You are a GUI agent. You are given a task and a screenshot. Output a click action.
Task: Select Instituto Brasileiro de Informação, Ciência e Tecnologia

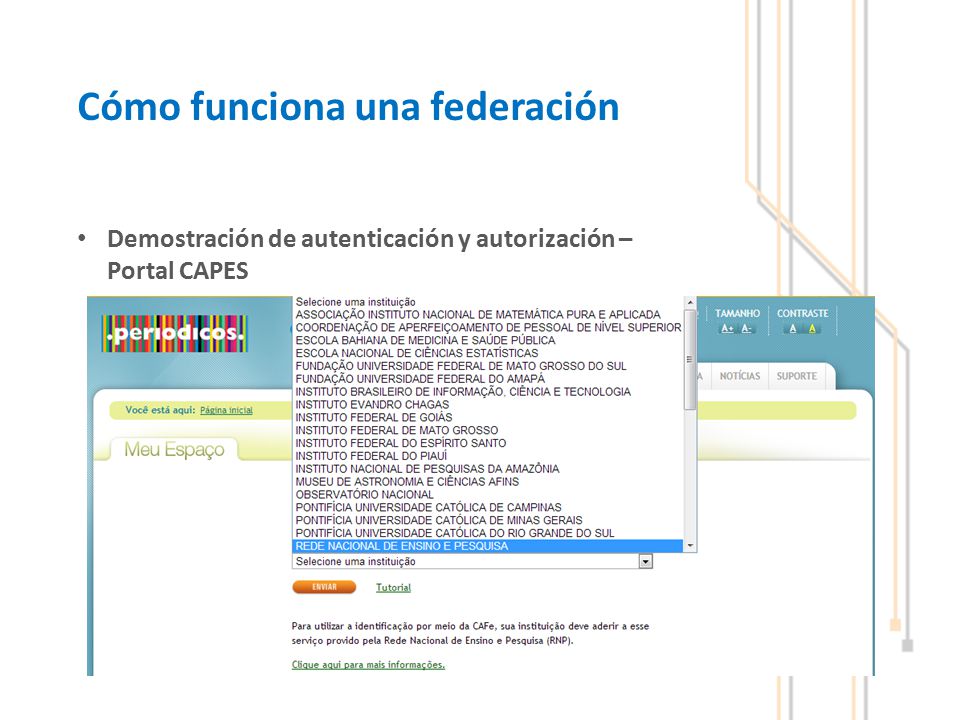(x=487, y=392)
